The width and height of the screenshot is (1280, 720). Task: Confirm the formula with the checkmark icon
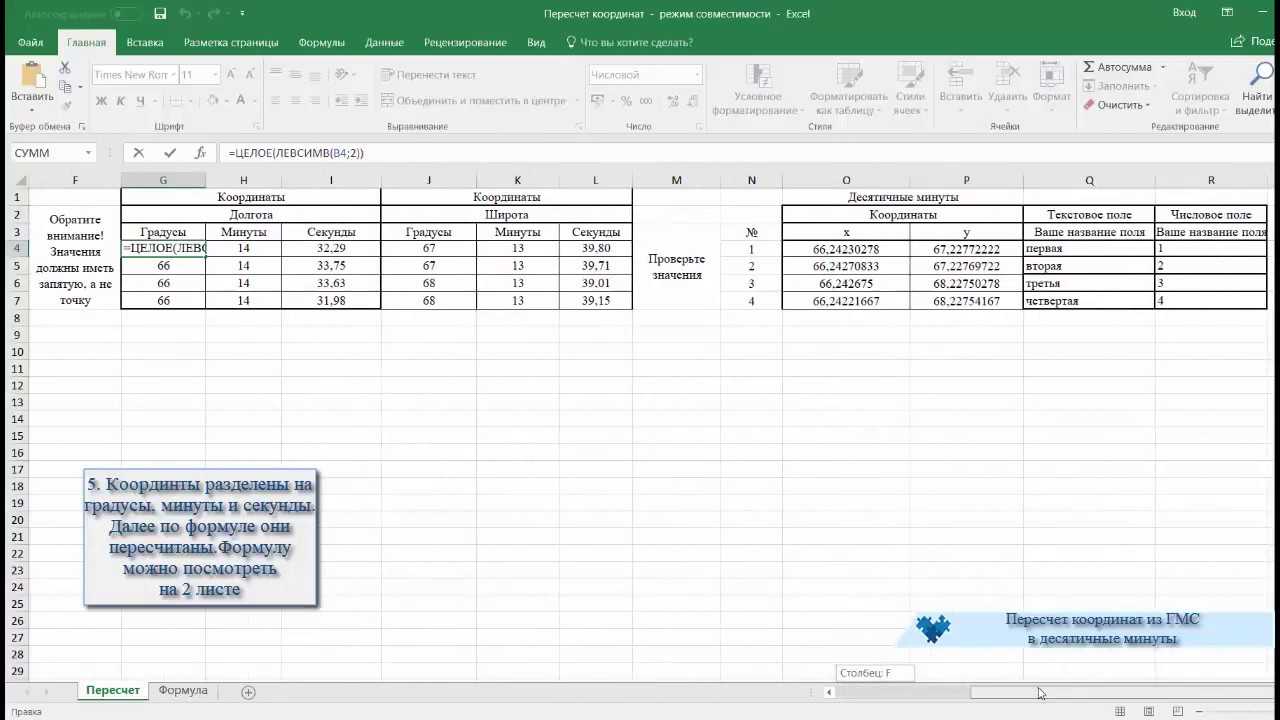[x=170, y=153]
